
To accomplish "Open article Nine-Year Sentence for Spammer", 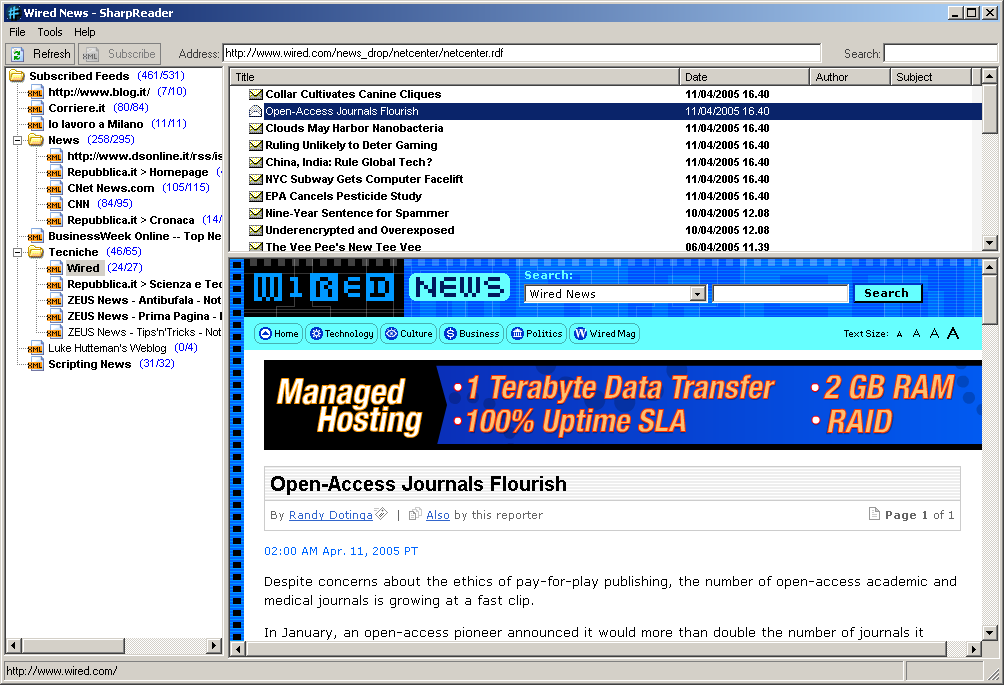I will 357,213.
